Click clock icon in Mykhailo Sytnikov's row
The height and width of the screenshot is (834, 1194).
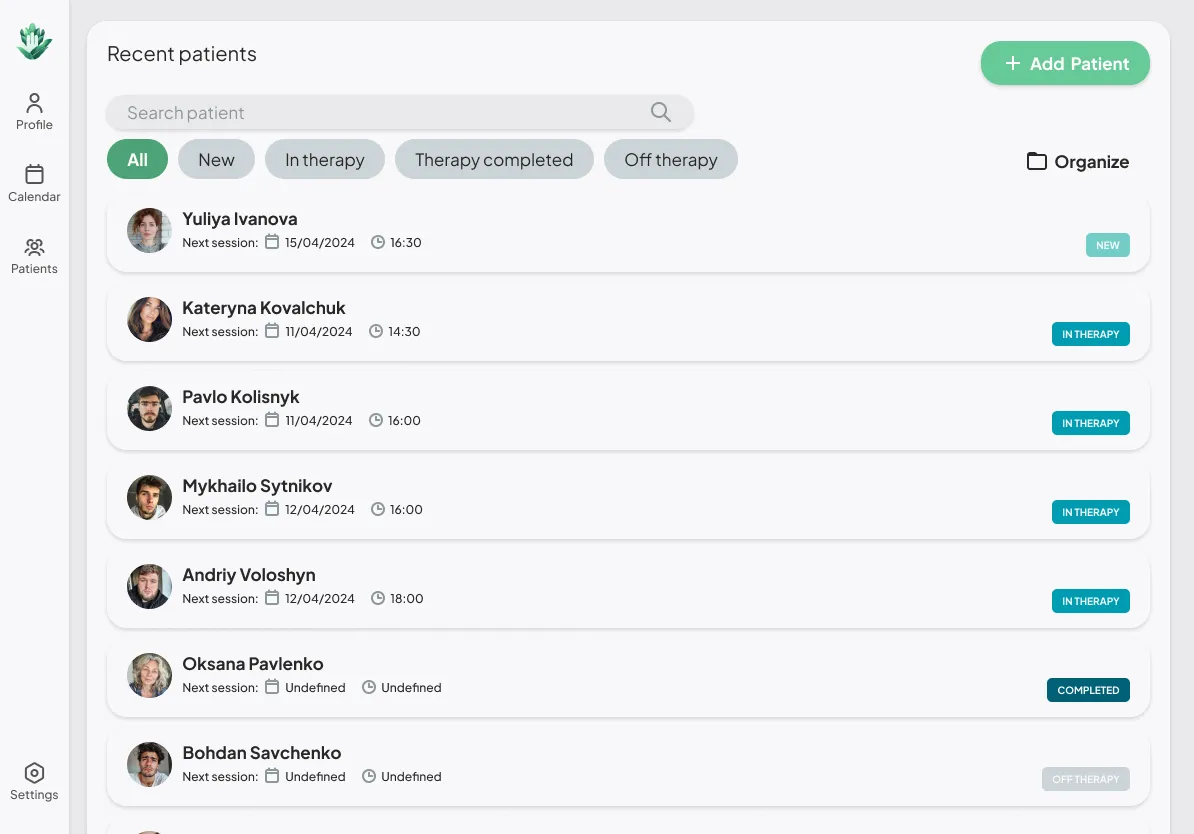pos(378,509)
